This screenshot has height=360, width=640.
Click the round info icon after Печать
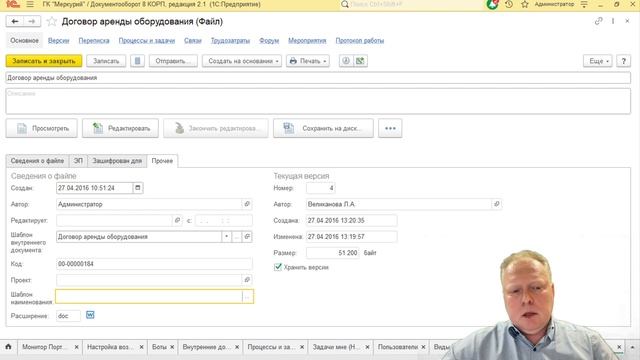(346, 61)
